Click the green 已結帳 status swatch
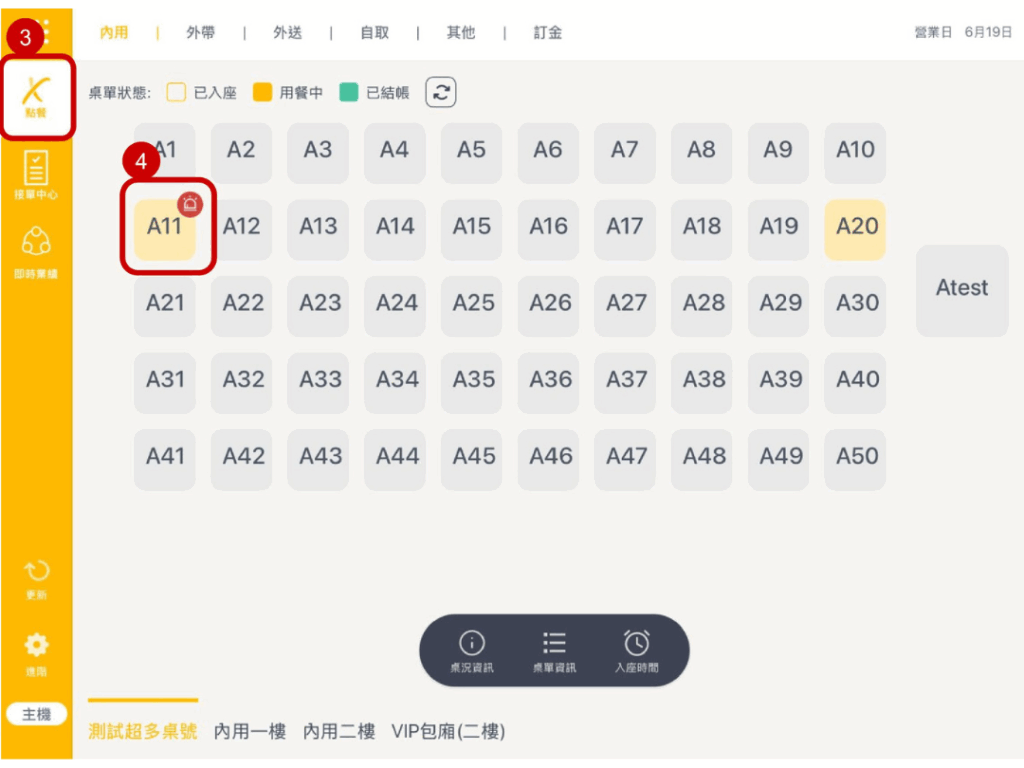 [348, 93]
